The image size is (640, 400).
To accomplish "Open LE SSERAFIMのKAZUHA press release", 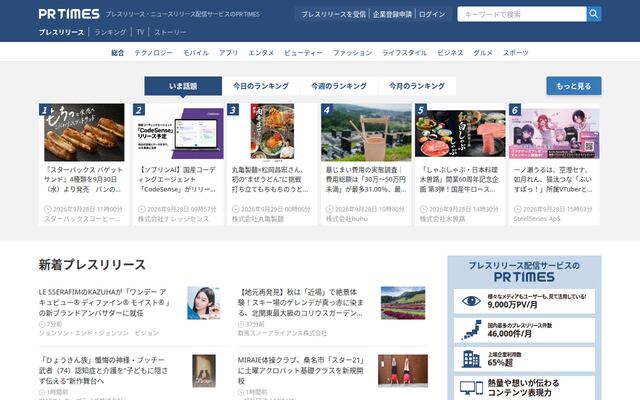I will point(105,302).
